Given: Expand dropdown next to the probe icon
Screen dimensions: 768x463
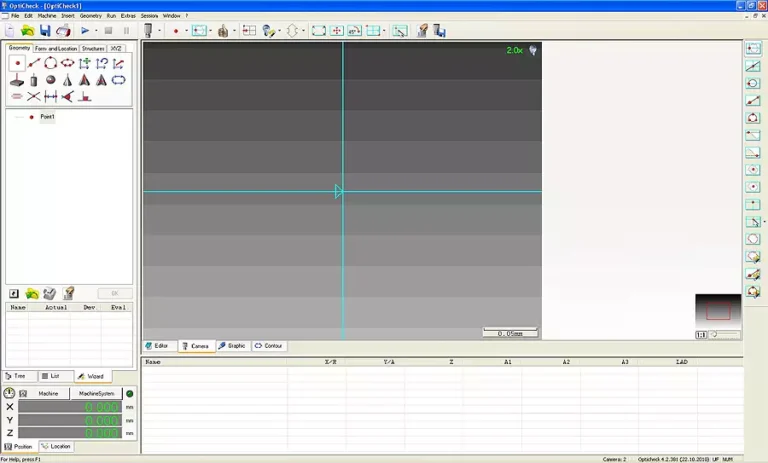Looking at the screenshot, I should click(160, 31).
